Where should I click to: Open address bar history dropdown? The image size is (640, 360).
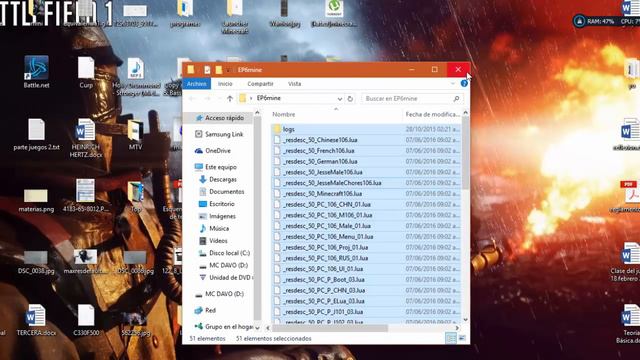tap(340, 98)
